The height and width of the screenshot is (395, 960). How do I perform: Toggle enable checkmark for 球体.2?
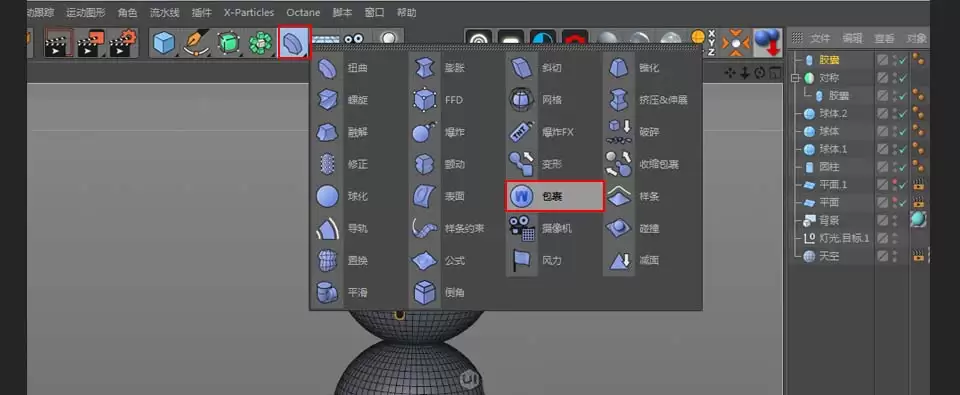pyautogui.click(x=902, y=113)
